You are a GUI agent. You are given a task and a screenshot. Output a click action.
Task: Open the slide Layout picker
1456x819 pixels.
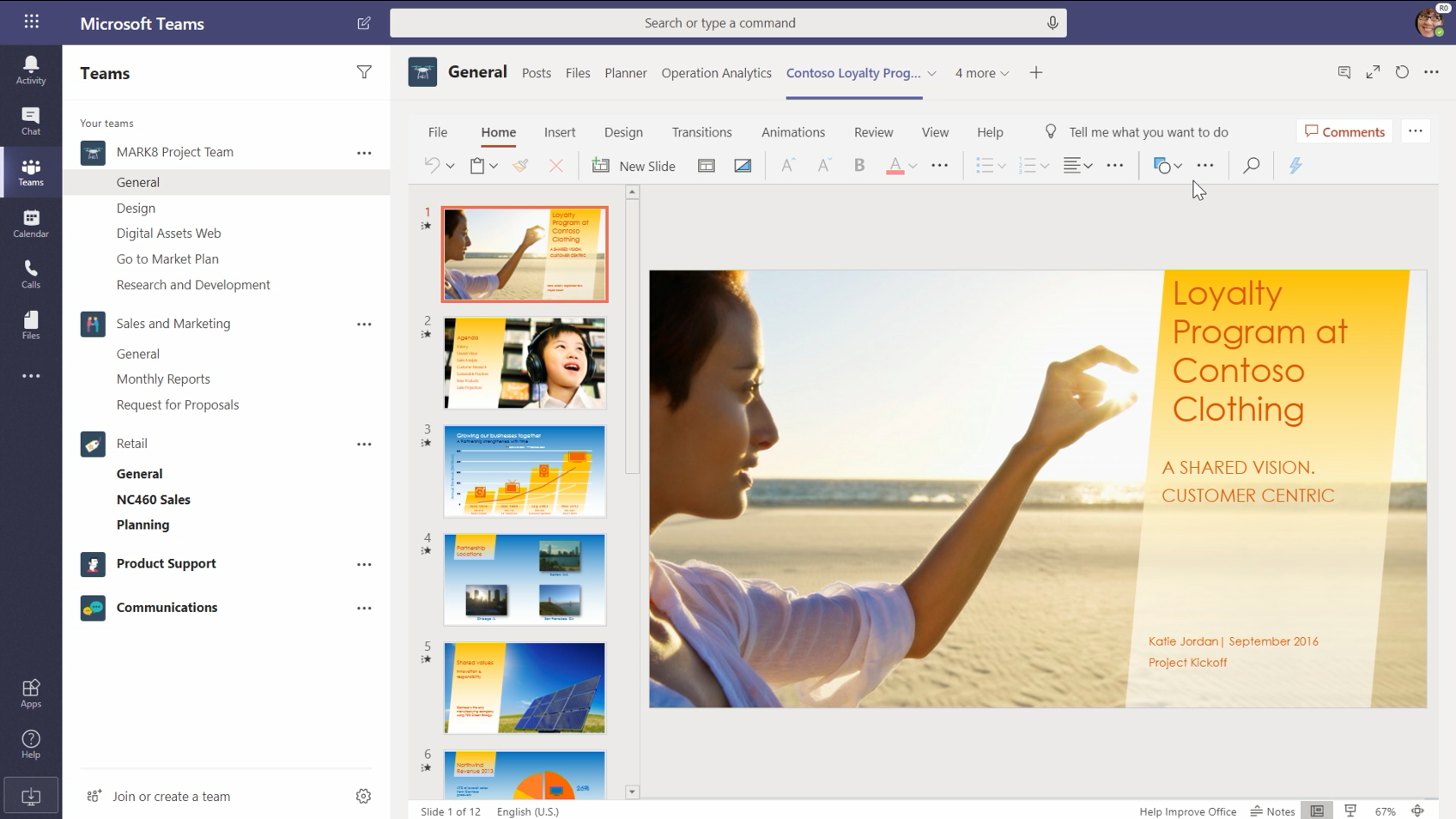[x=707, y=165]
